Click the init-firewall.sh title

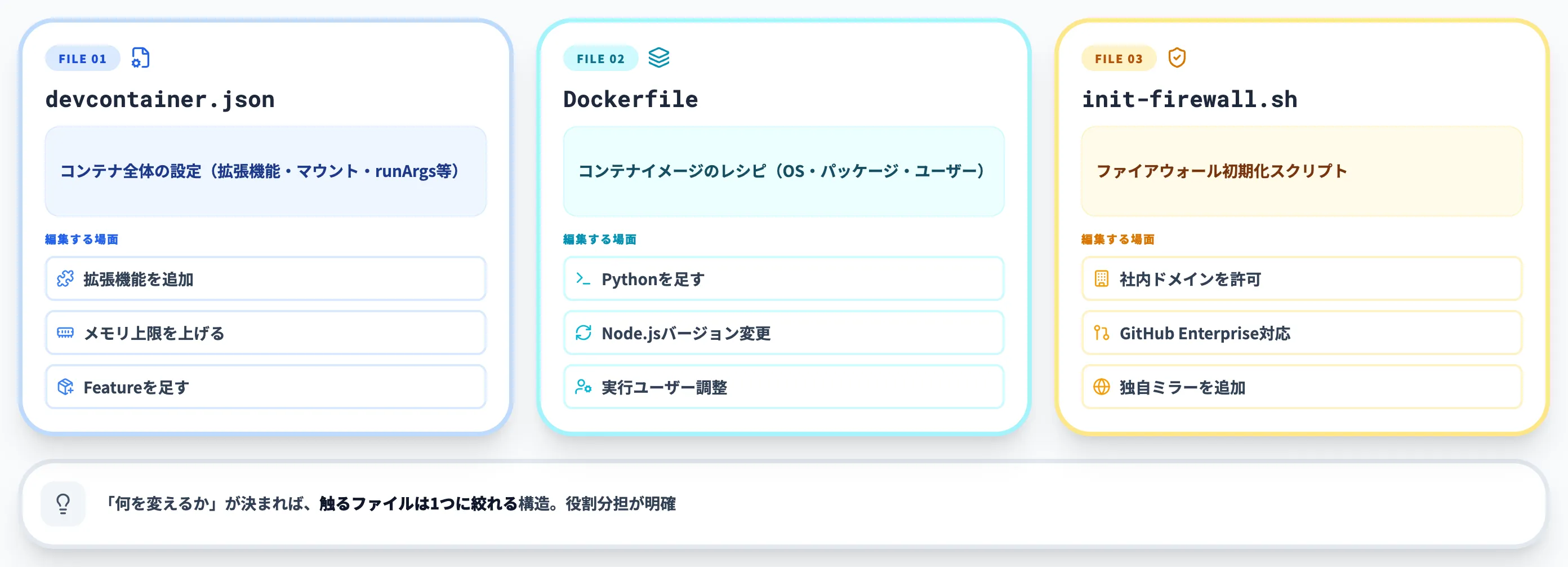(1190, 99)
